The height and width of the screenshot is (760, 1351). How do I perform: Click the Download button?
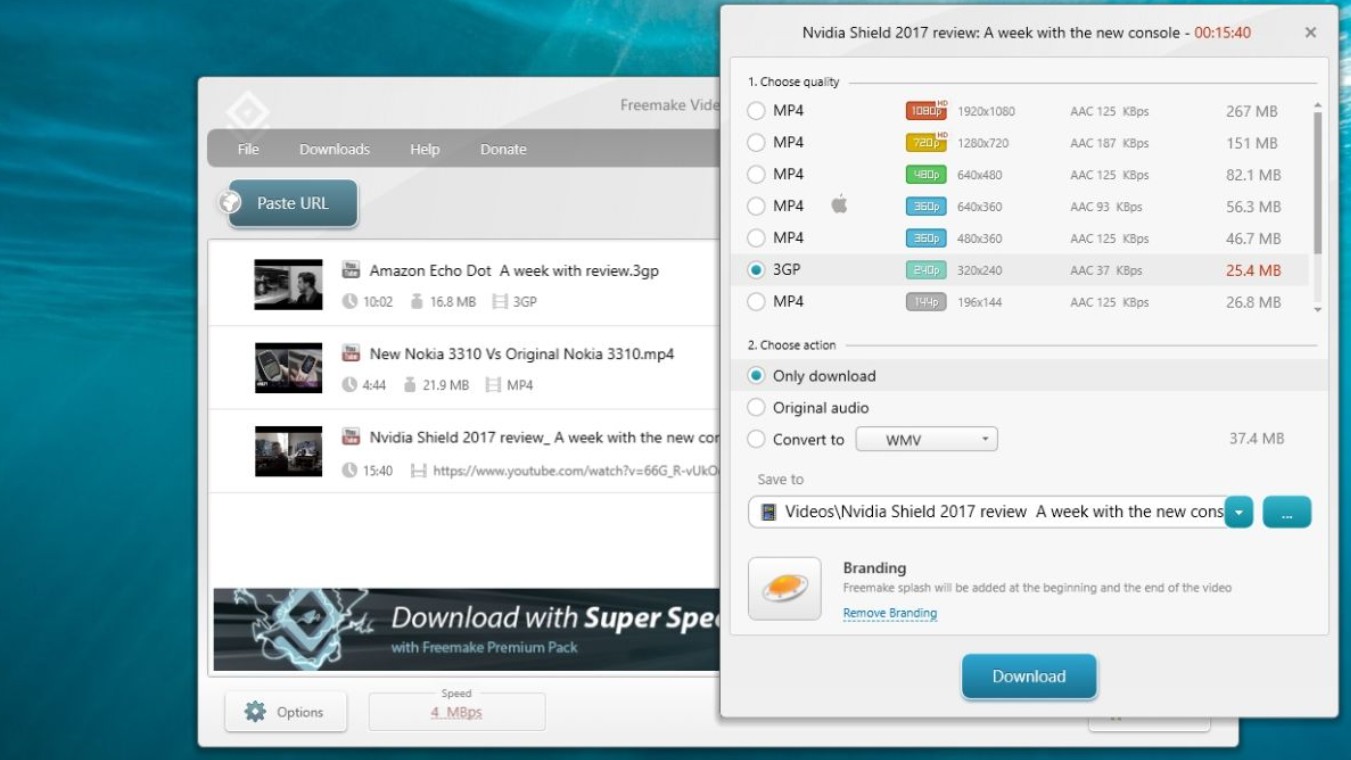pos(1029,677)
